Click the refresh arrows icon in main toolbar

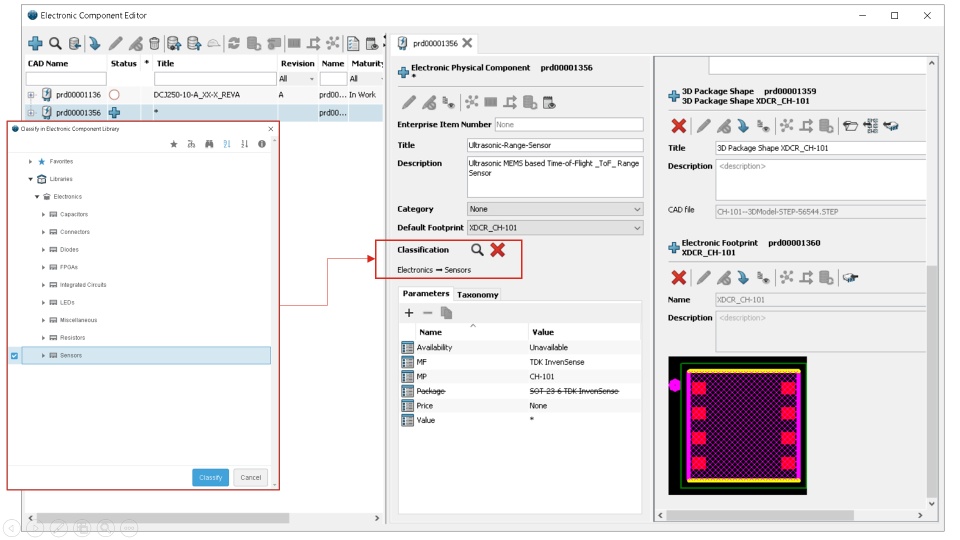234,43
